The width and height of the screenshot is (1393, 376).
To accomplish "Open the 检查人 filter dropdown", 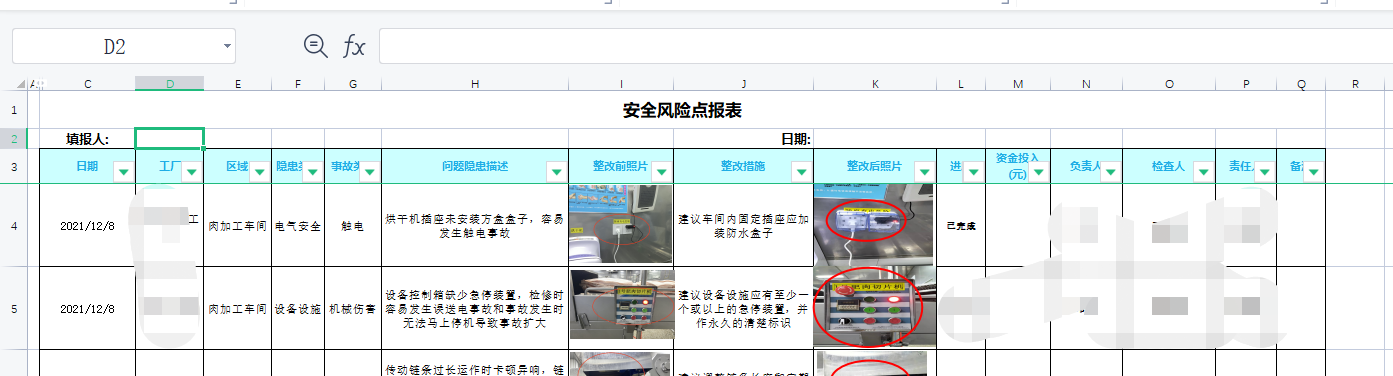I will point(1203,172).
